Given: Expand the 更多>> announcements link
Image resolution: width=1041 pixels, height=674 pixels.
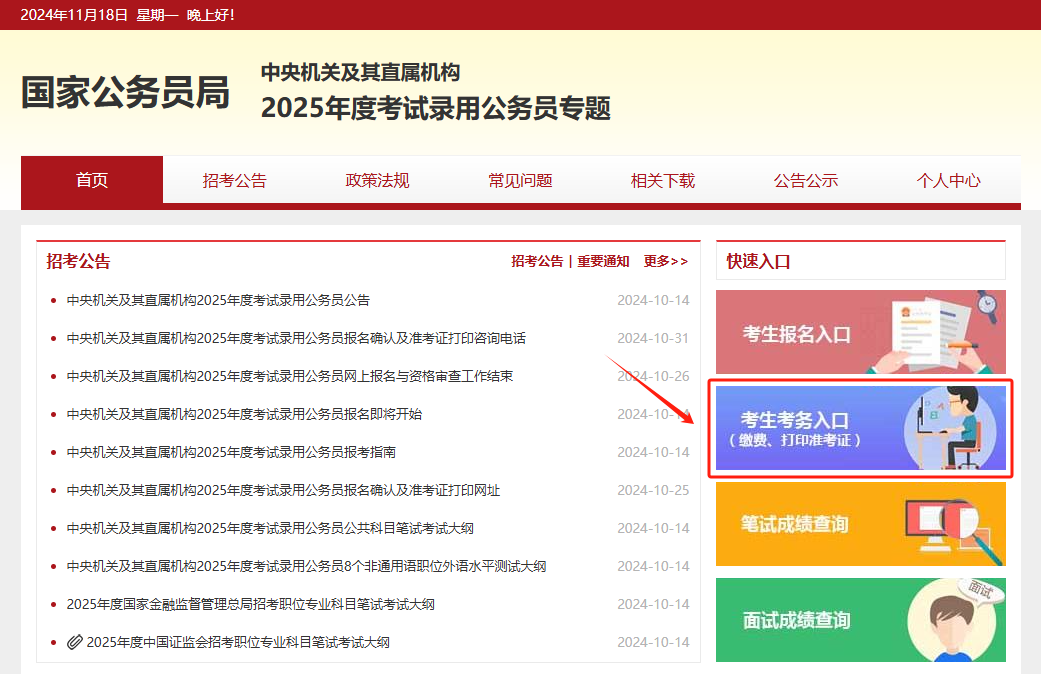Looking at the screenshot, I should pos(665,261).
